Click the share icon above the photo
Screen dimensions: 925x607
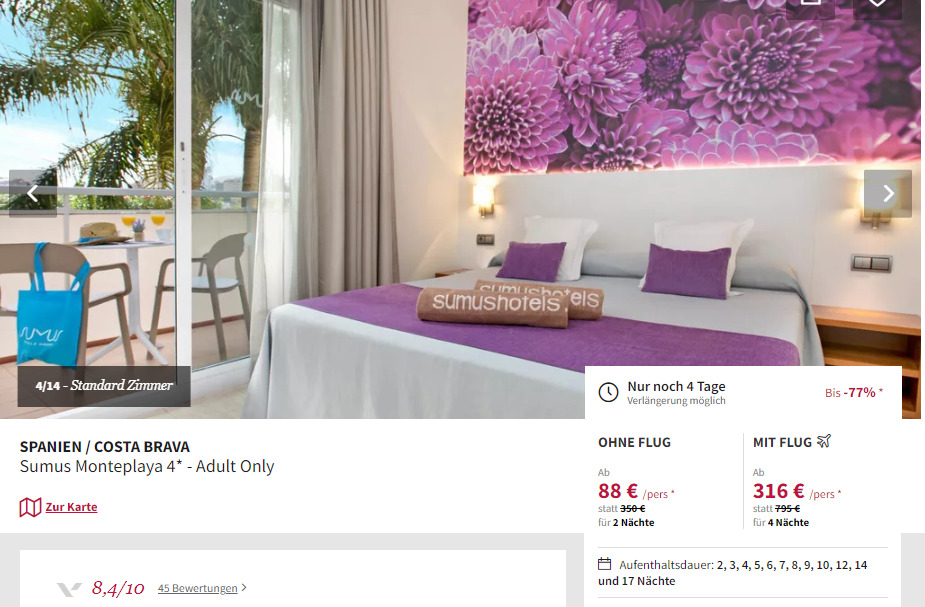(x=811, y=5)
